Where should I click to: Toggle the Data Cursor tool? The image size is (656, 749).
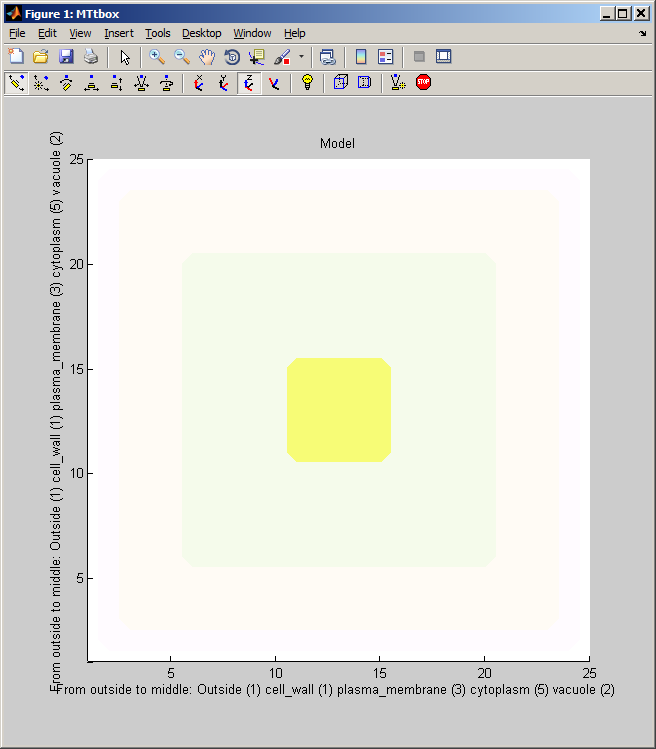[x=257, y=57]
